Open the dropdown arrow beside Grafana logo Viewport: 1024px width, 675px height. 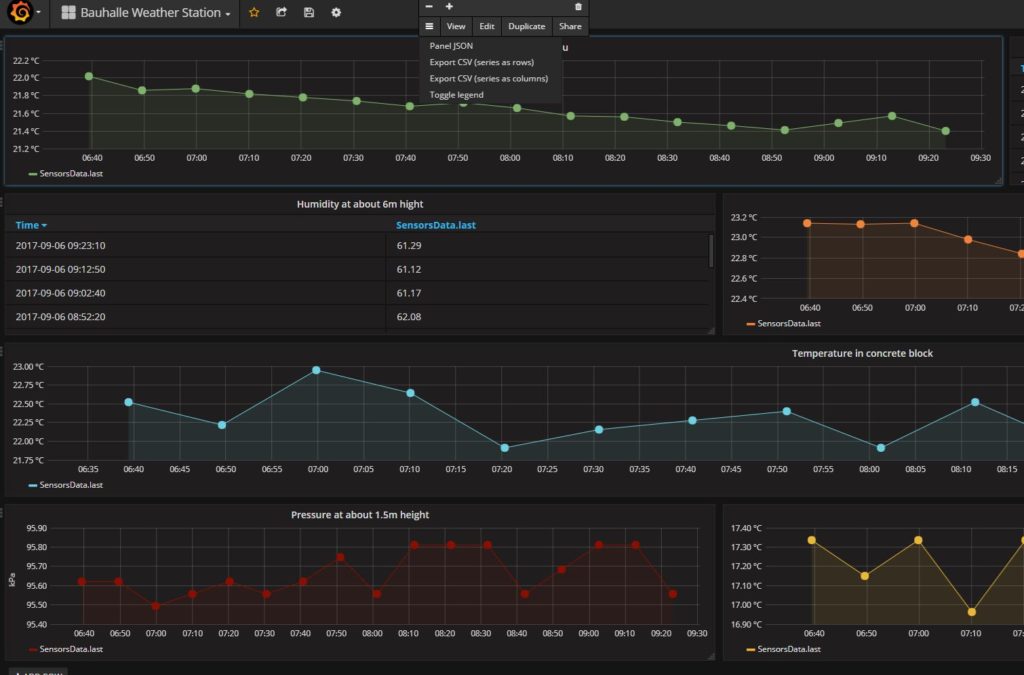point(39,12)
